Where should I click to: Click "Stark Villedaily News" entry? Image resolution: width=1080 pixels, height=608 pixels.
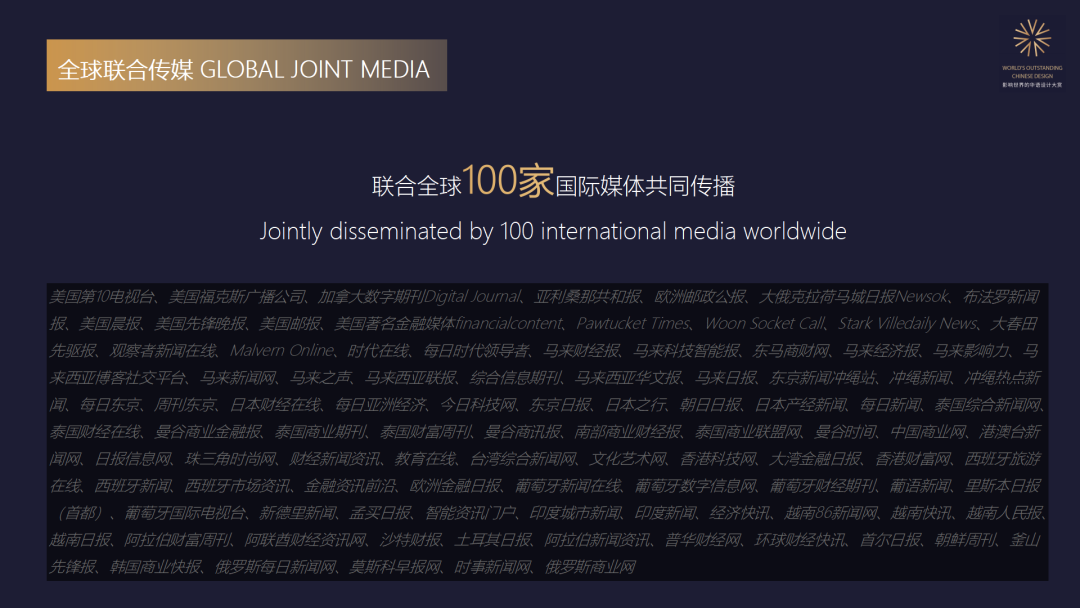click(x=907, y=324)
